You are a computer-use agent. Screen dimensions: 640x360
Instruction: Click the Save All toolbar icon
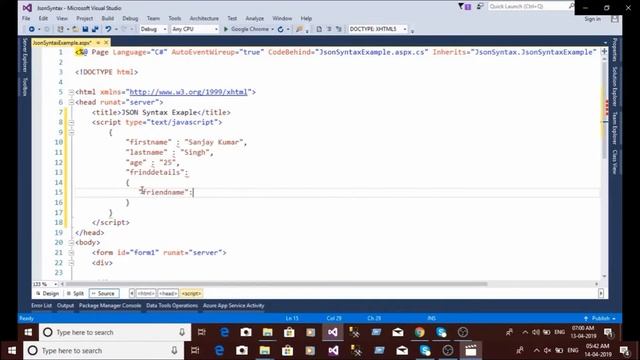point(95,29)
